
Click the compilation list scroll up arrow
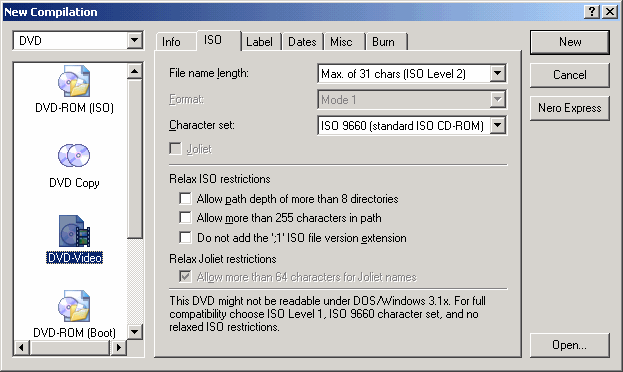click(x=135, y=72)
